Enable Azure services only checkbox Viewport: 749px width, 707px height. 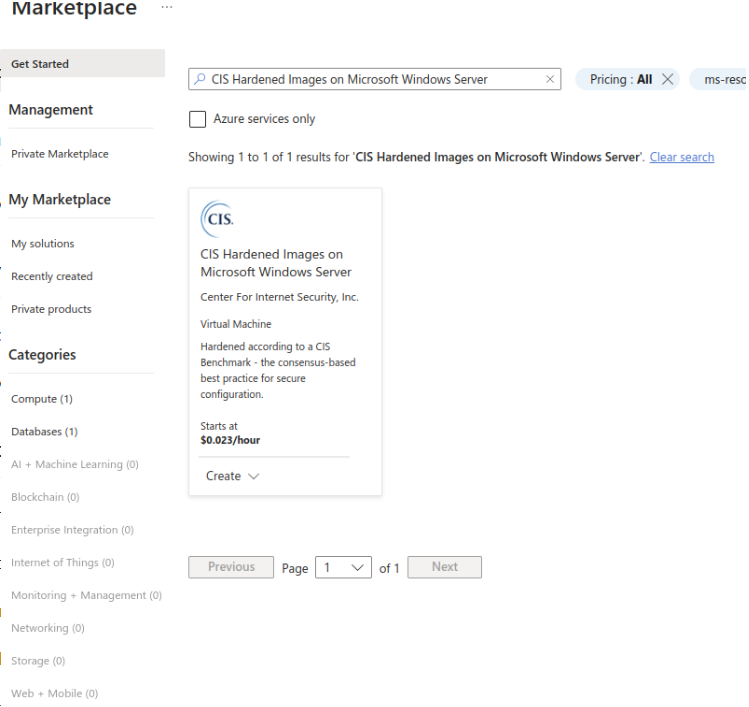click(x=198, y=120)
